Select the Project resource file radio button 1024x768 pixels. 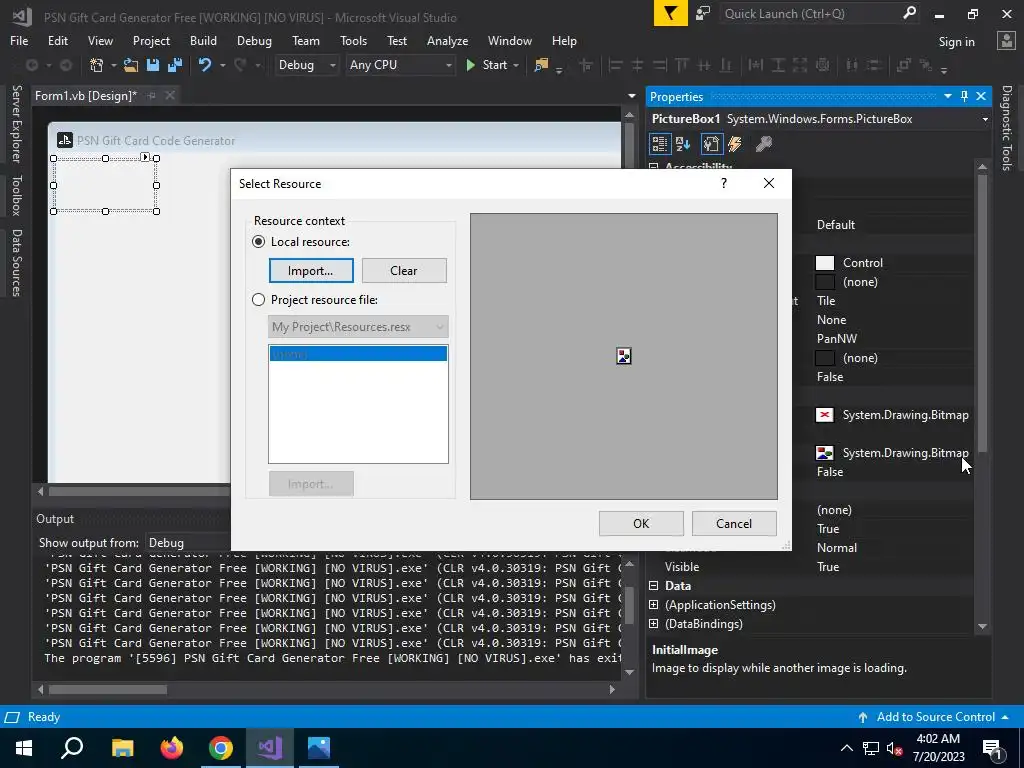pyautogui.click(x=259, y=300)
